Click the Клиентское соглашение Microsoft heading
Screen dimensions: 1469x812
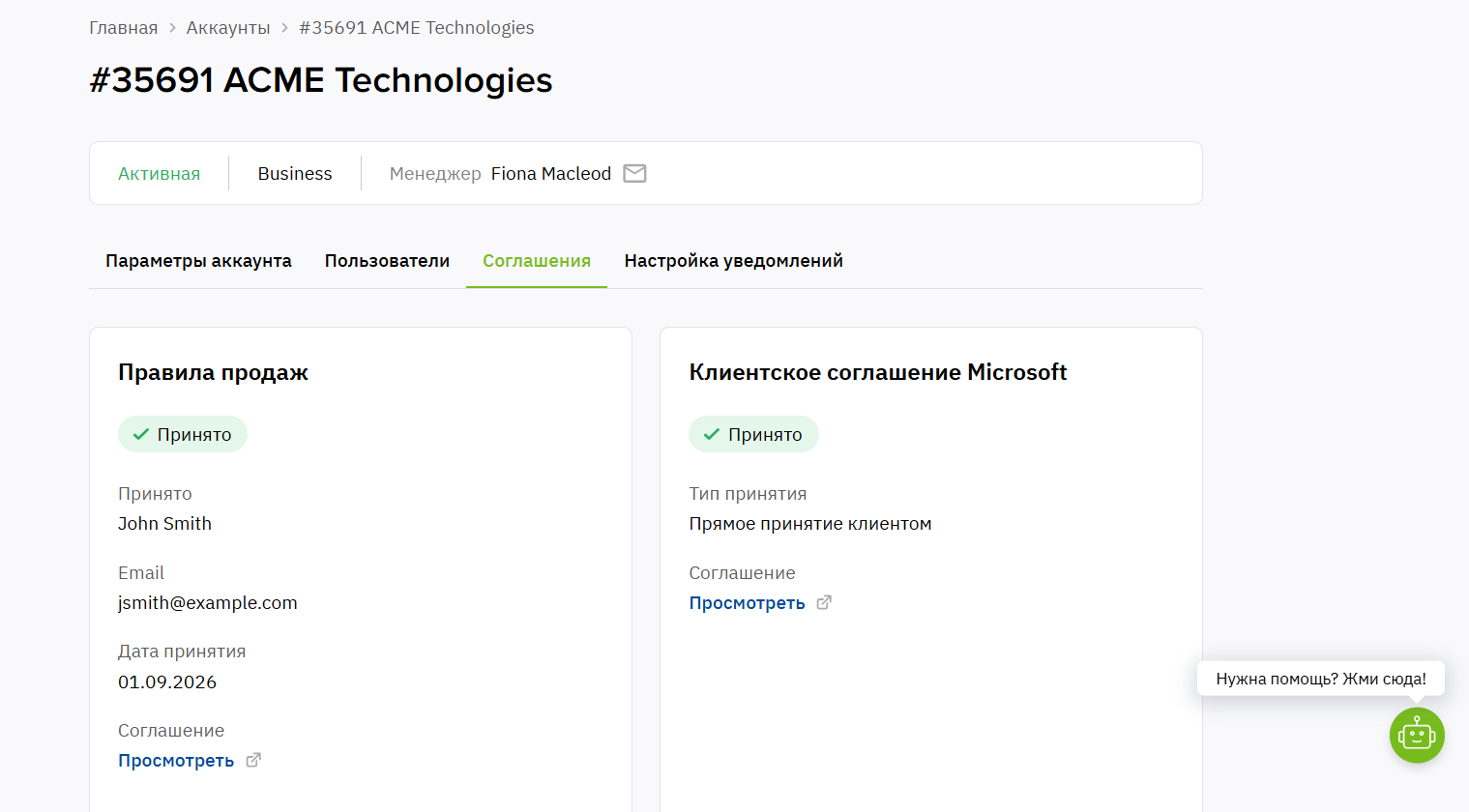point(878,372)
